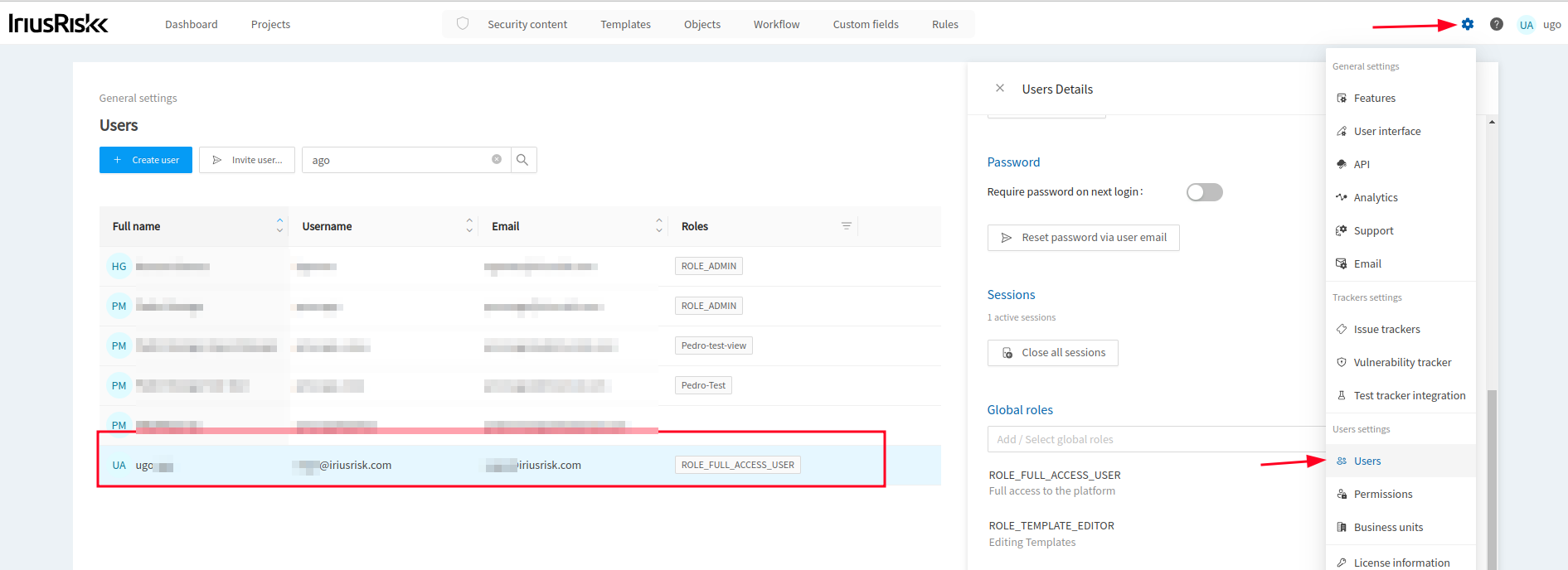Screen dimensions: 1568x570
Task: Click Reset password via user email
Action: pyautogui.click(x=1083, y=238)
